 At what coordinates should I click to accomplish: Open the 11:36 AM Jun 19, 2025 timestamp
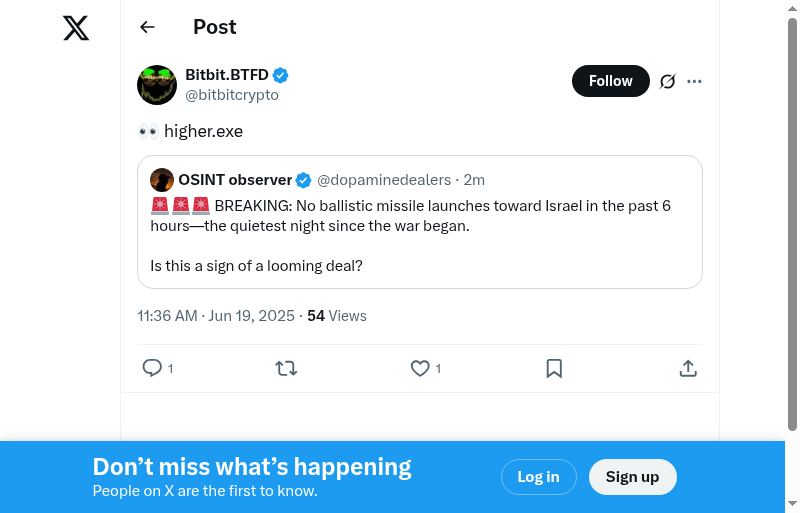click(216, 316)
